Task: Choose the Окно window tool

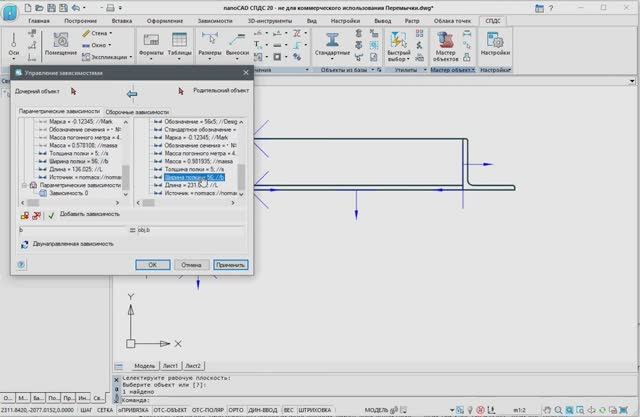Action: point(94,45)
